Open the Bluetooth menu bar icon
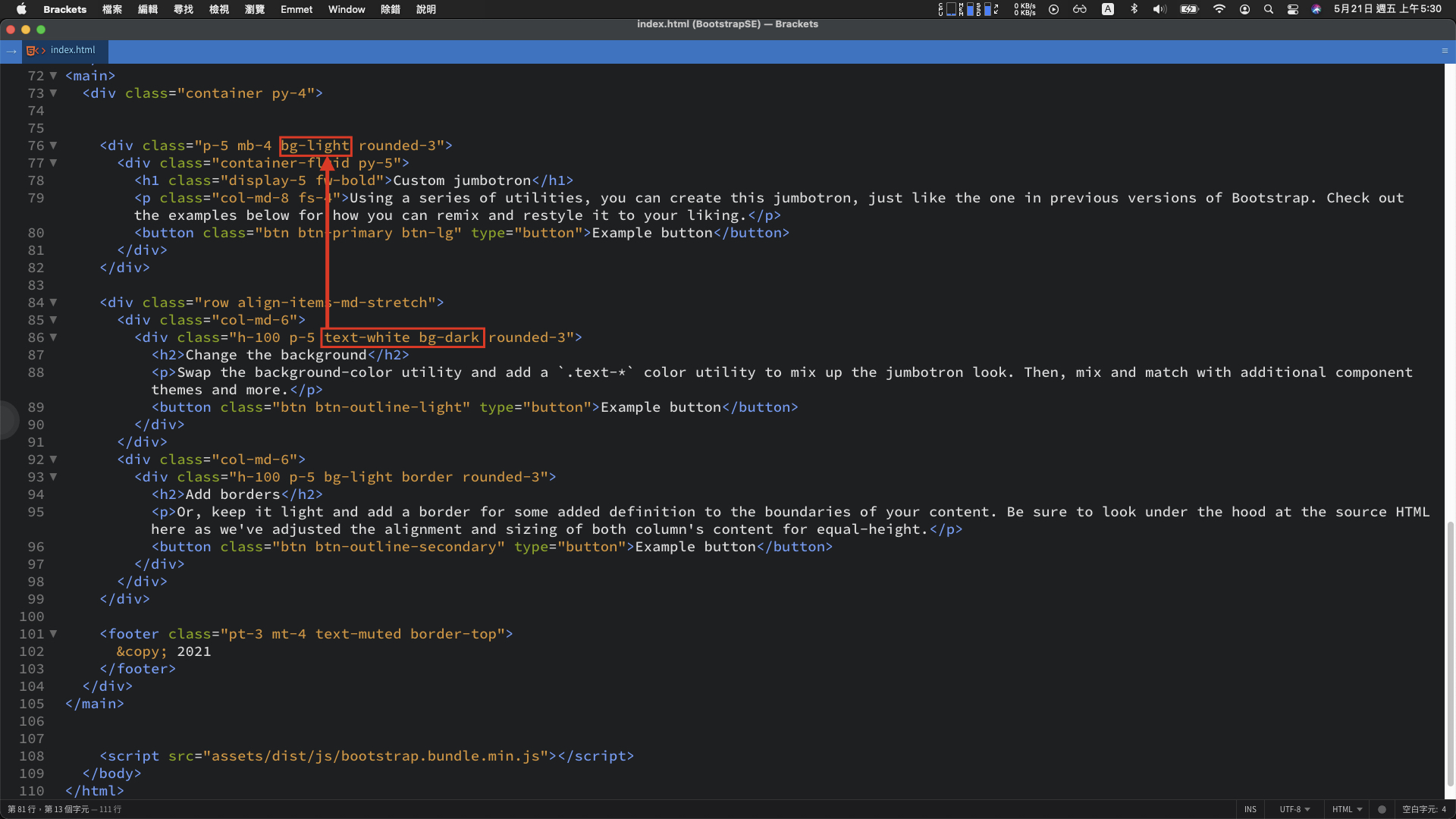The height and width of the screenshot is (819, 1456). (x=1134, y=9)
